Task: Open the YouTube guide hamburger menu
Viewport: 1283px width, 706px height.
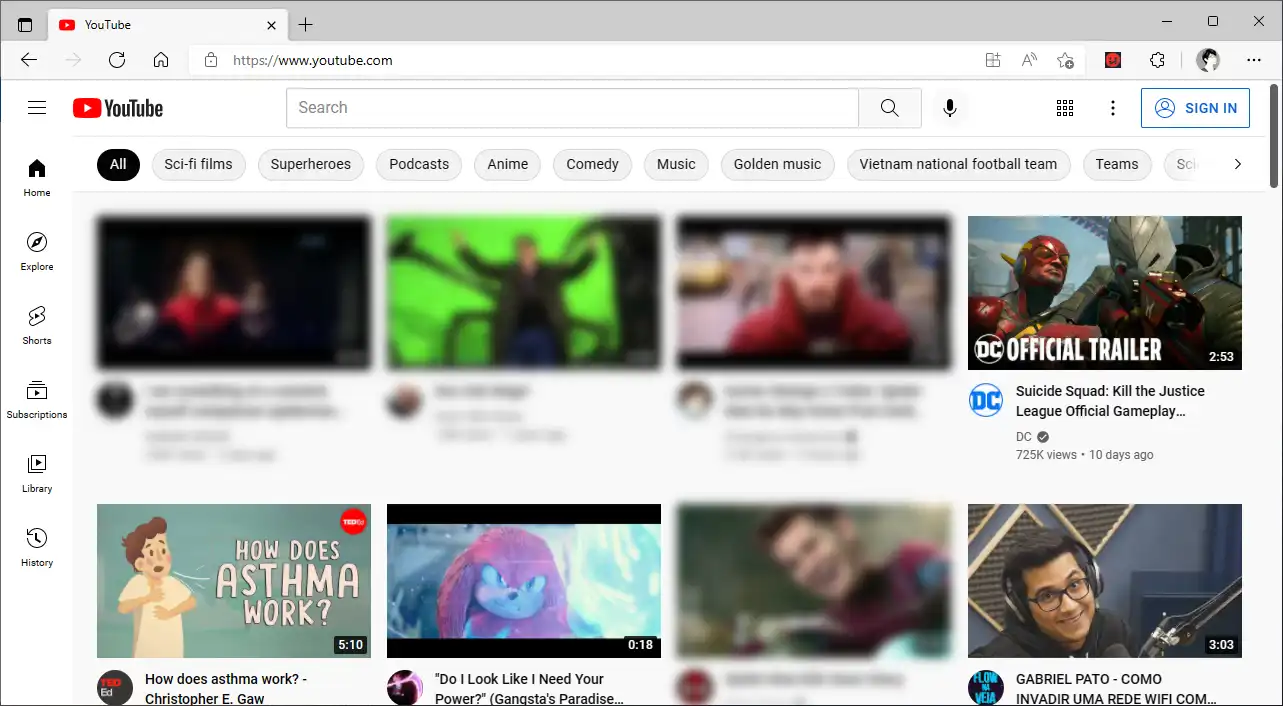Action: coord(37,108)
